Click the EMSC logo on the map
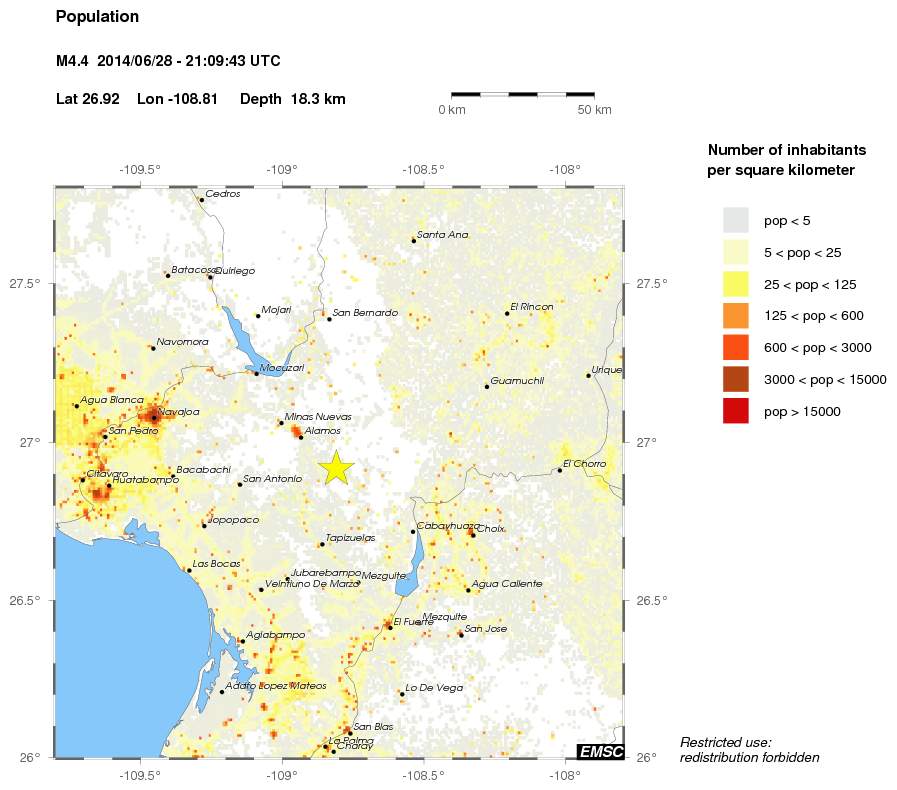The height and width of the screenshot is (790, 897). click(600, 751)
